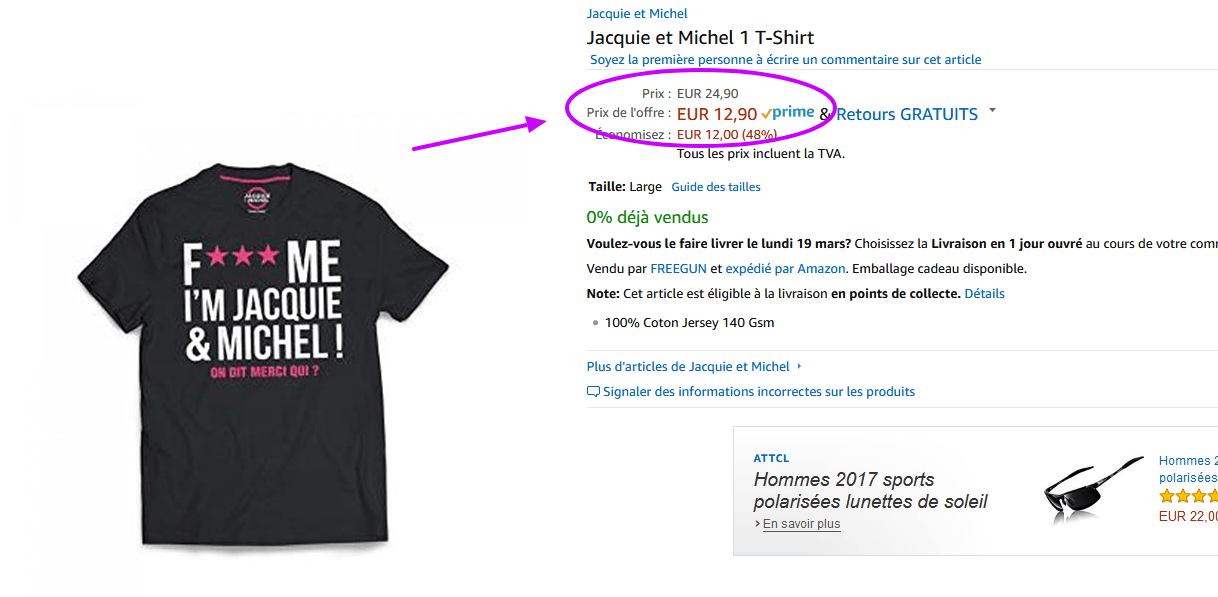Open the Jacquie et Michel brand link
Viewport: 1218px width, 597px height.
[x=637, y=13]
